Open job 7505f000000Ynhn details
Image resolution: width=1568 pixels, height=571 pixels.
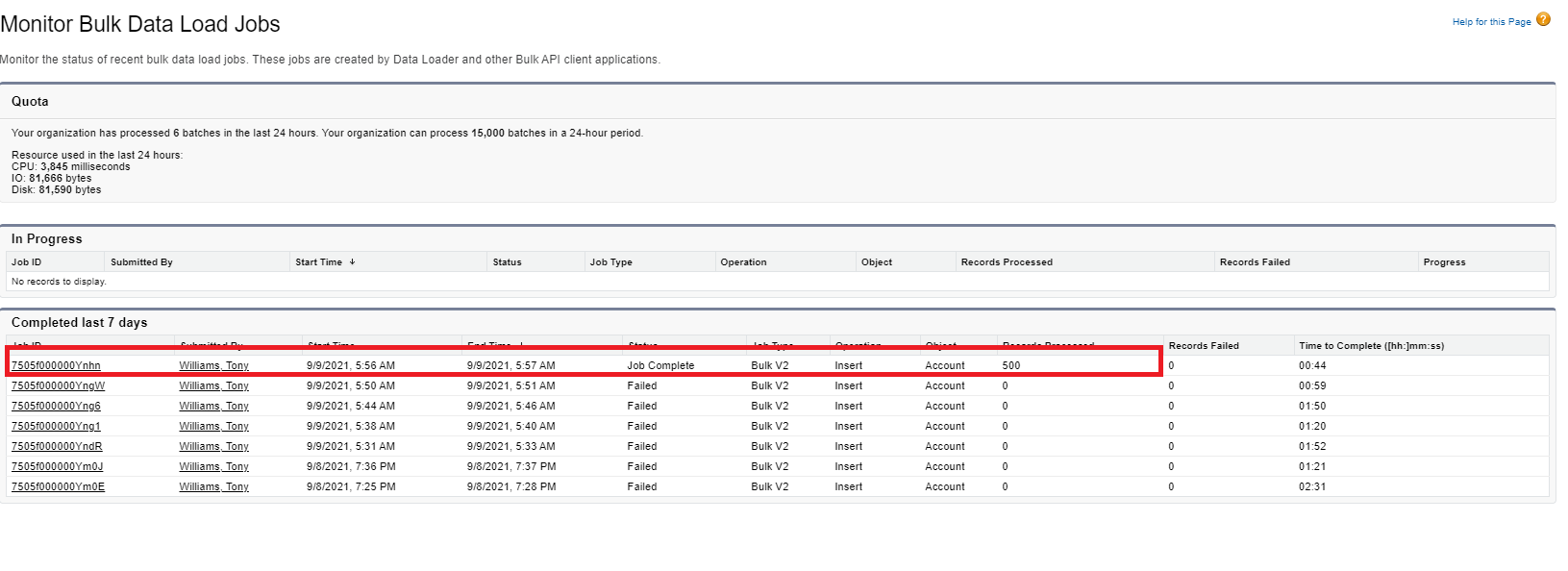56,365
